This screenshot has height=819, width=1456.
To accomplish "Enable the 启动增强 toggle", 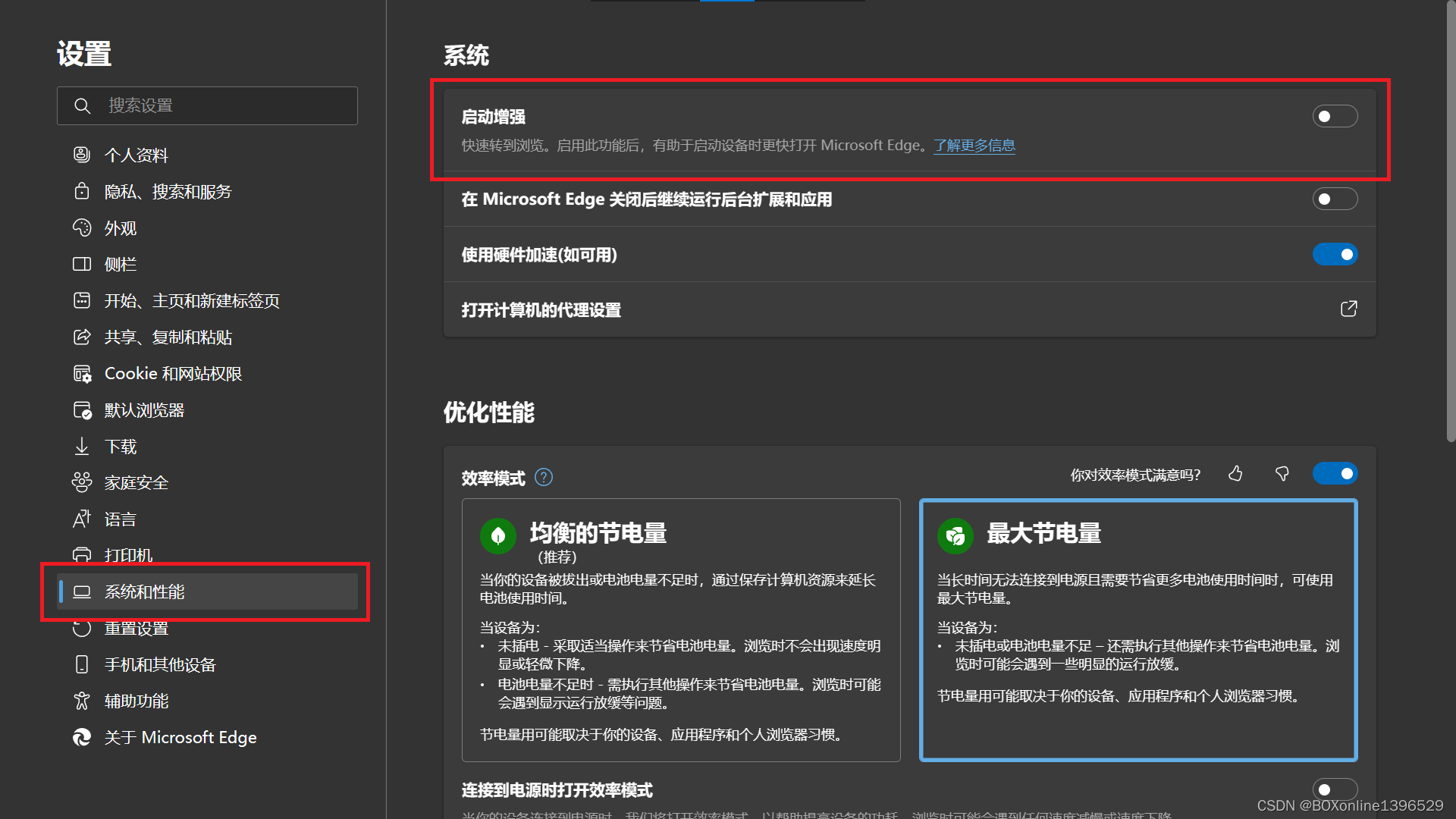I will click(1335, 116).
